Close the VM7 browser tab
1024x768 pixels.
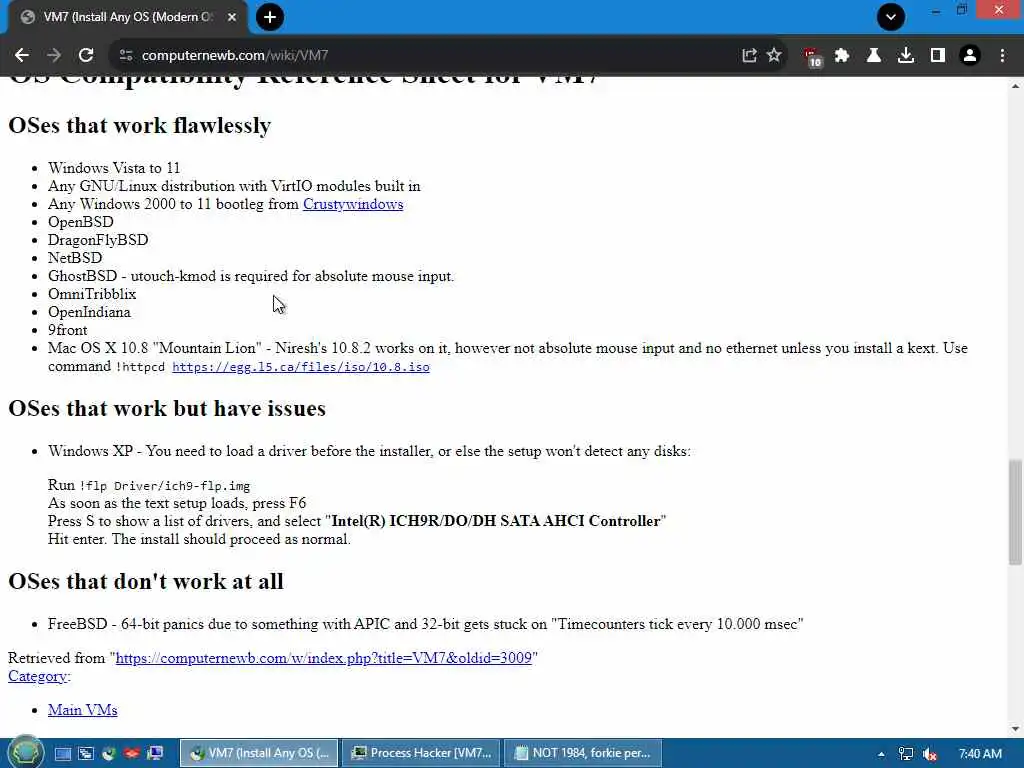tap(232, 17)
